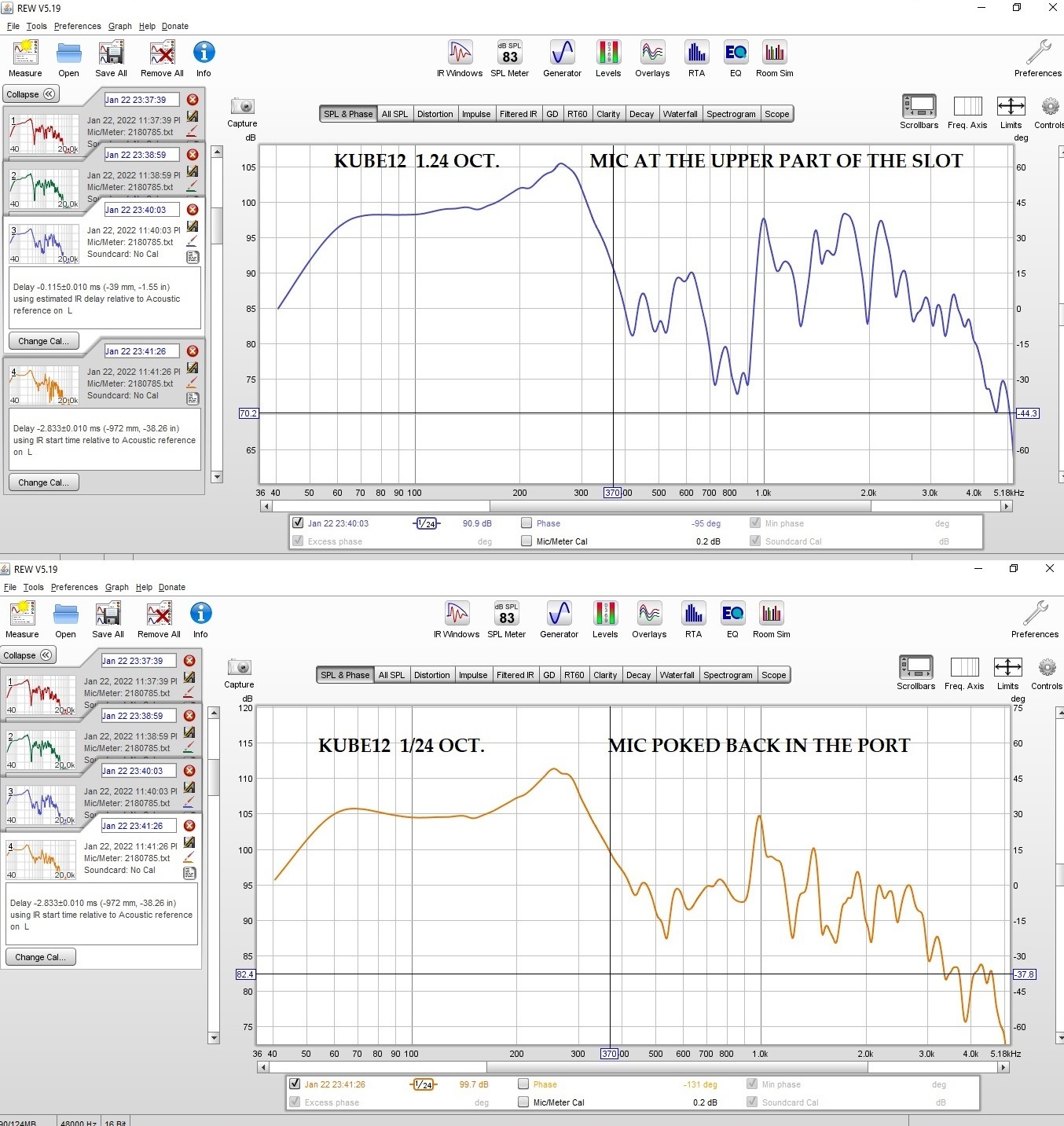Toggle Min phase checkbox in upper window
This screenshot has width=1064, height=1126.
pos(755,523)
